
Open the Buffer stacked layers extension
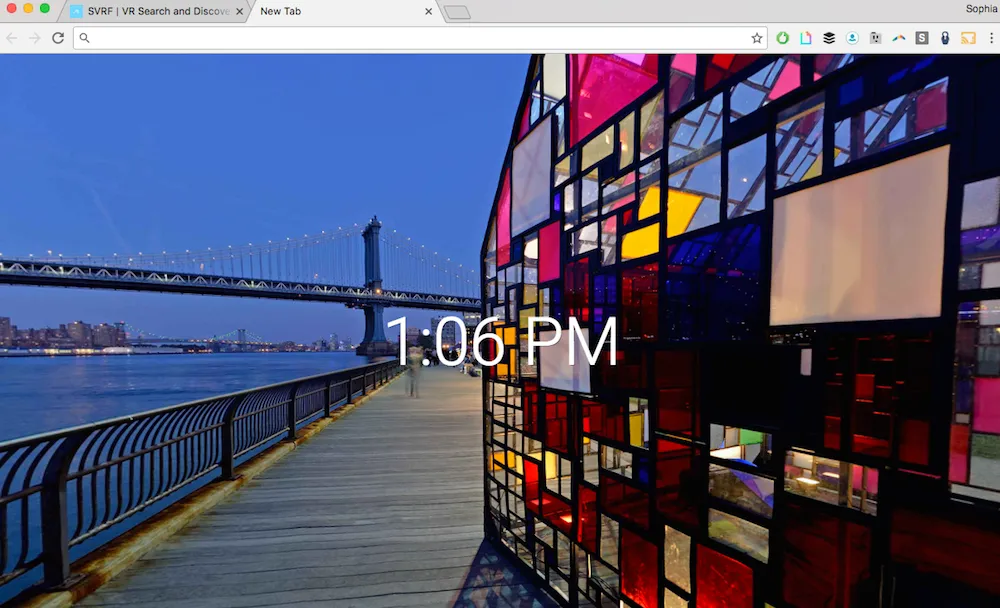[x=829, y=38]
